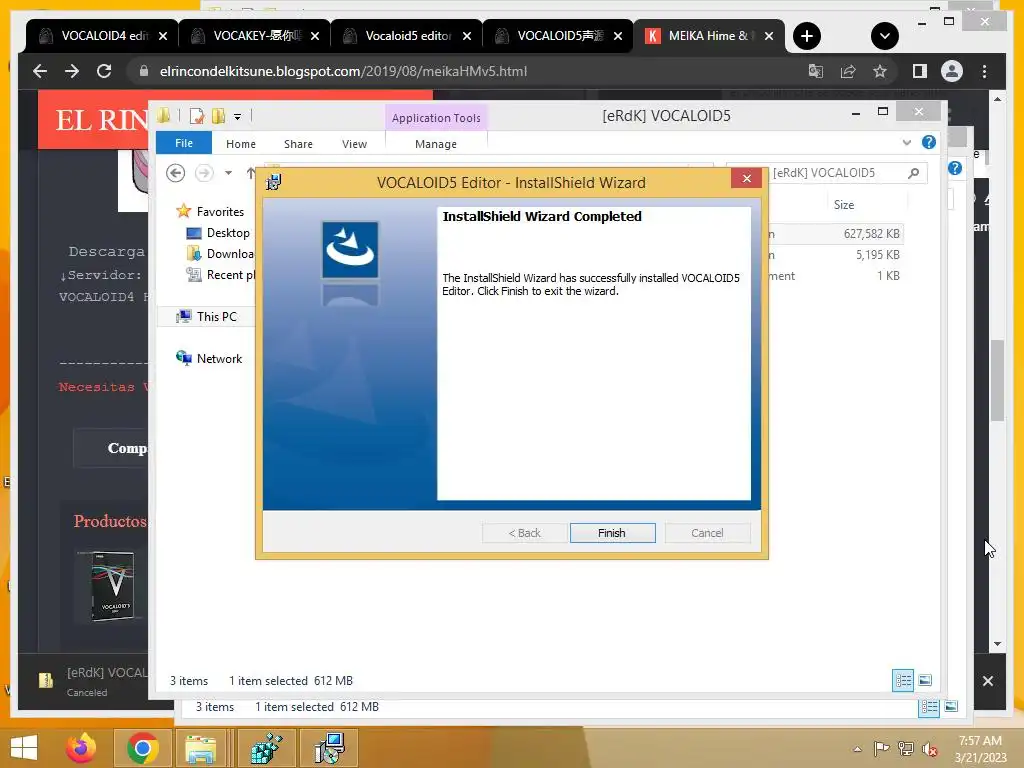Click the installer setup taskbar icon

(x=328, y=748)
